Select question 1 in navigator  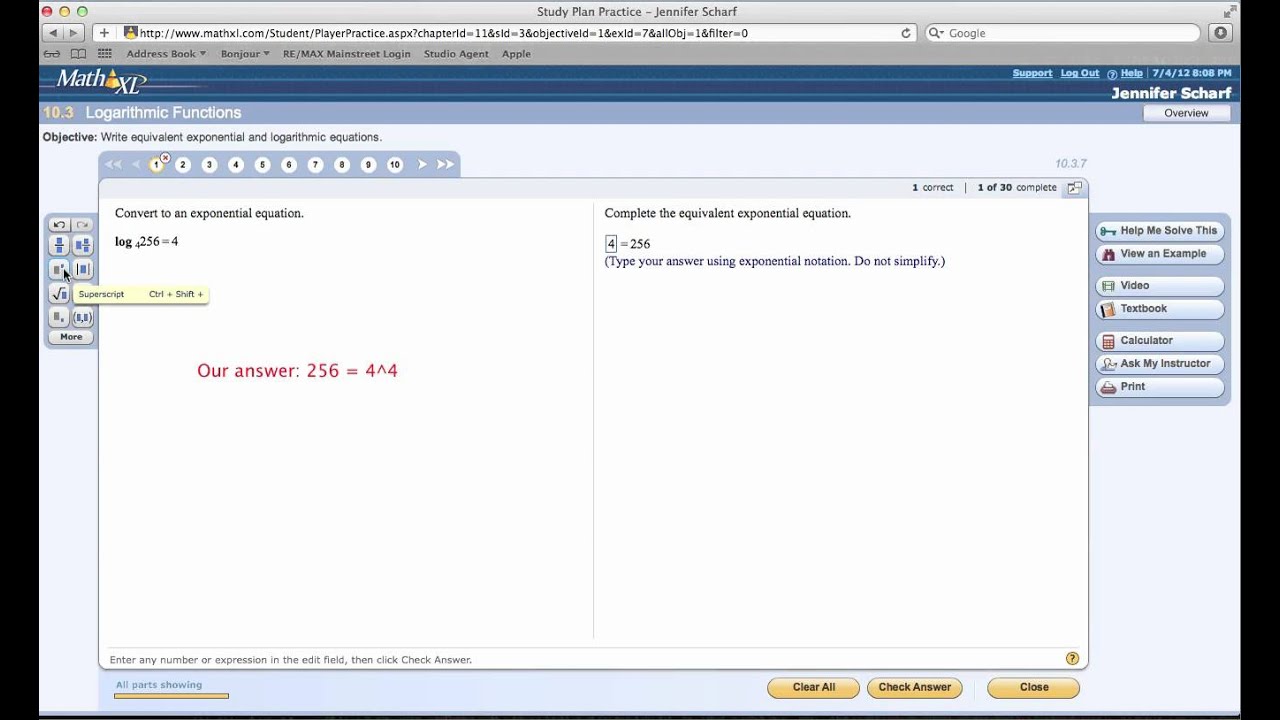click(157, 165)
